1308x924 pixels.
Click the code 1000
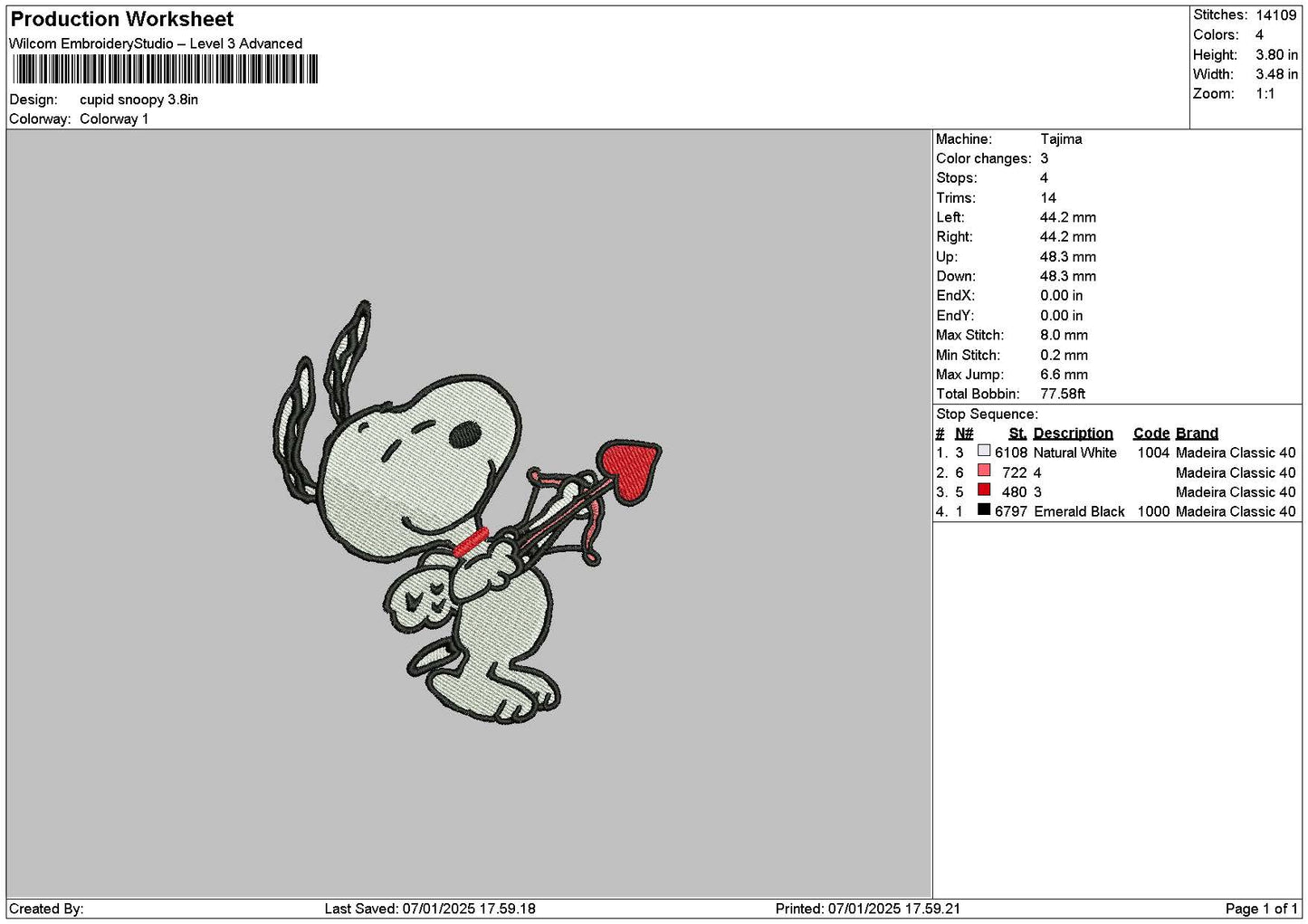pos(1153,511)
